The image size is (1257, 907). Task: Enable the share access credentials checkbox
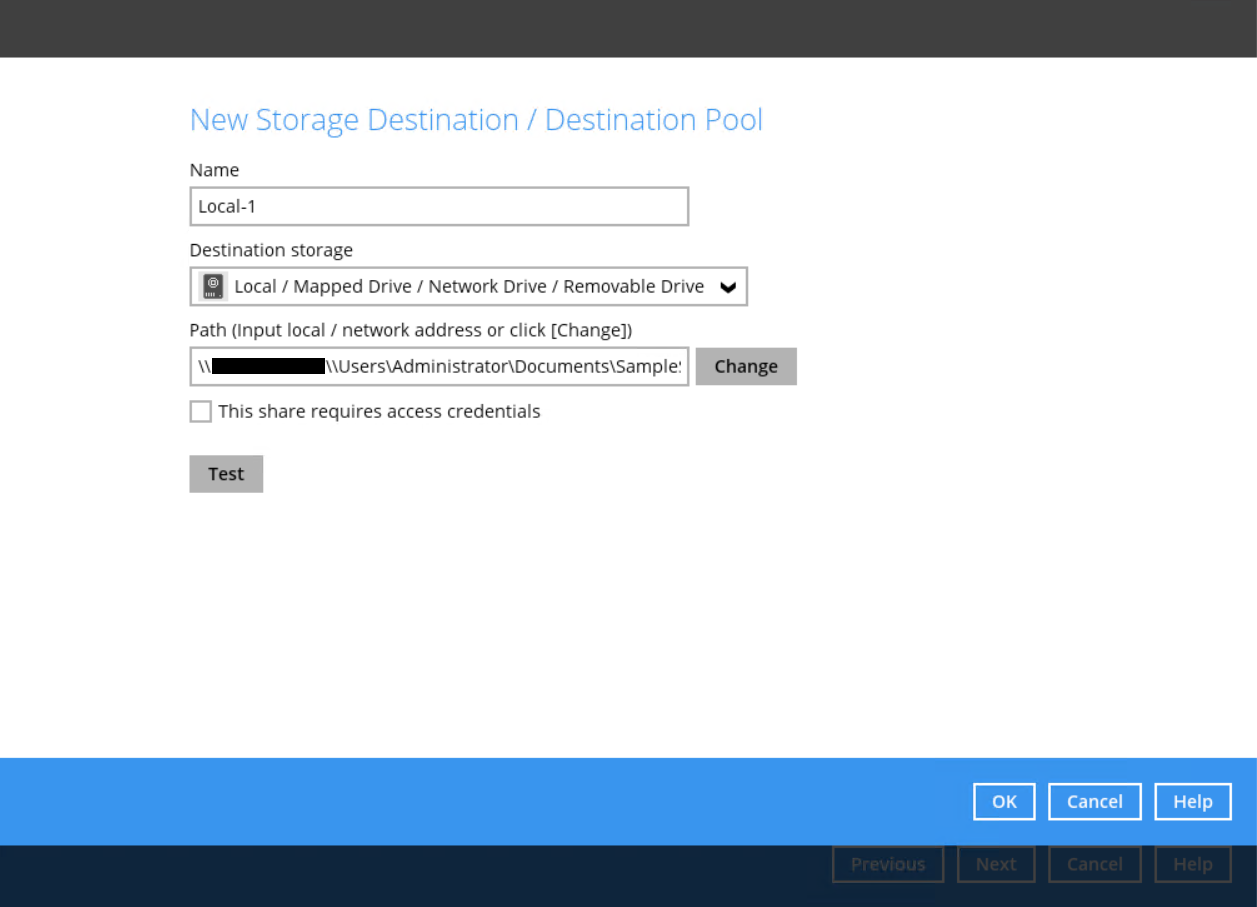pos(201,412)
